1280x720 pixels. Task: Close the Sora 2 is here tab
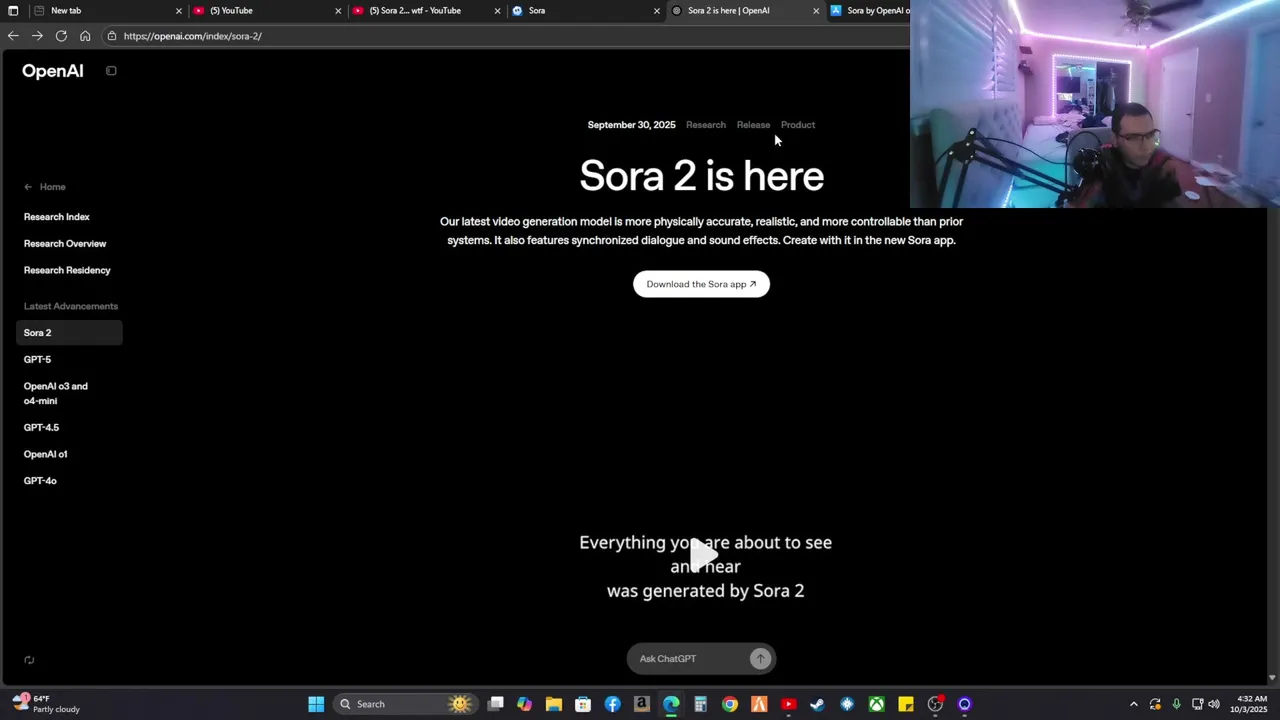pyautogui.click(x=816, y=11)
